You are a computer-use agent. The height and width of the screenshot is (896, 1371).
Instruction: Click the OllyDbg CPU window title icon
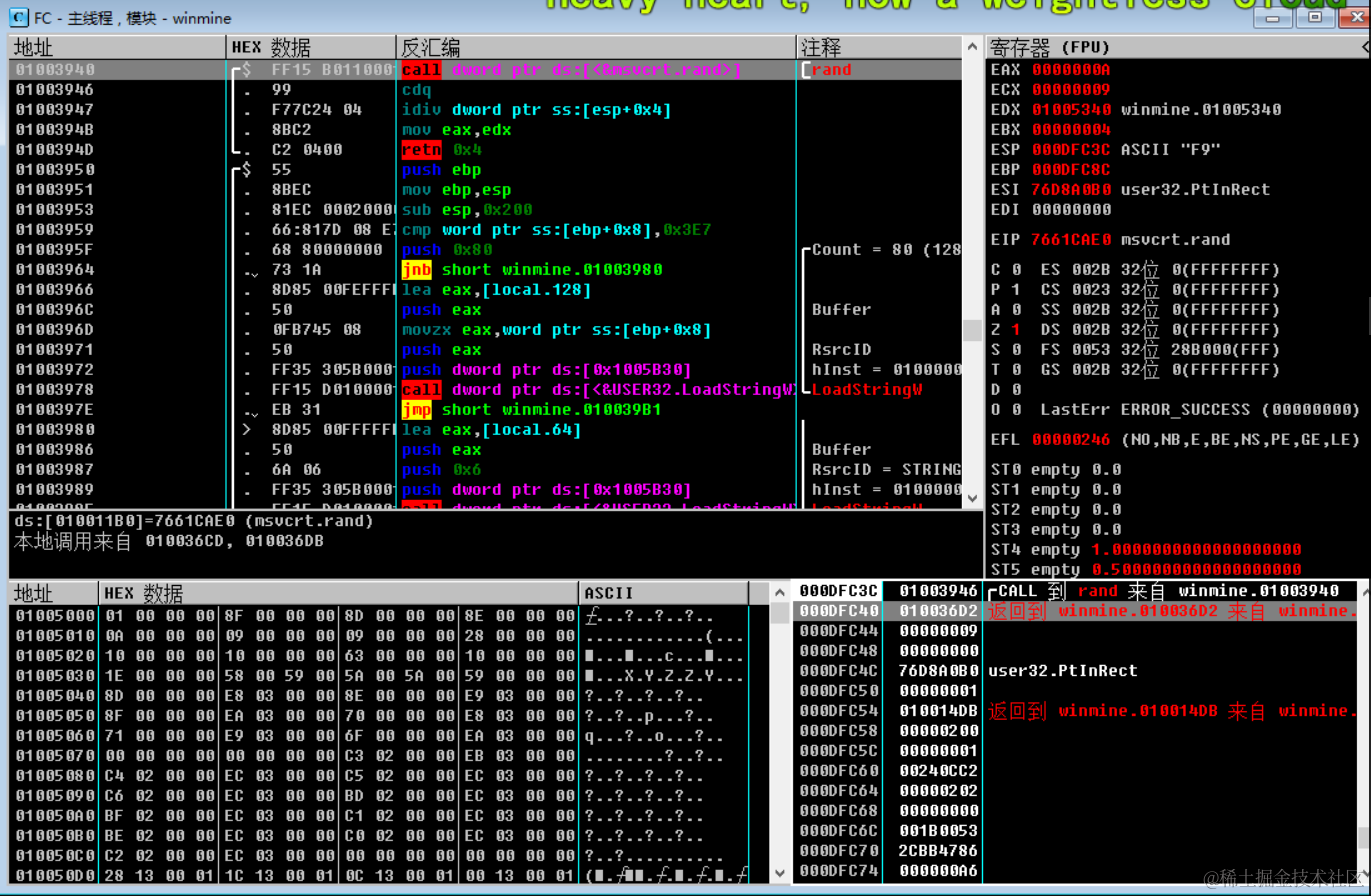[x=18, y=17]
